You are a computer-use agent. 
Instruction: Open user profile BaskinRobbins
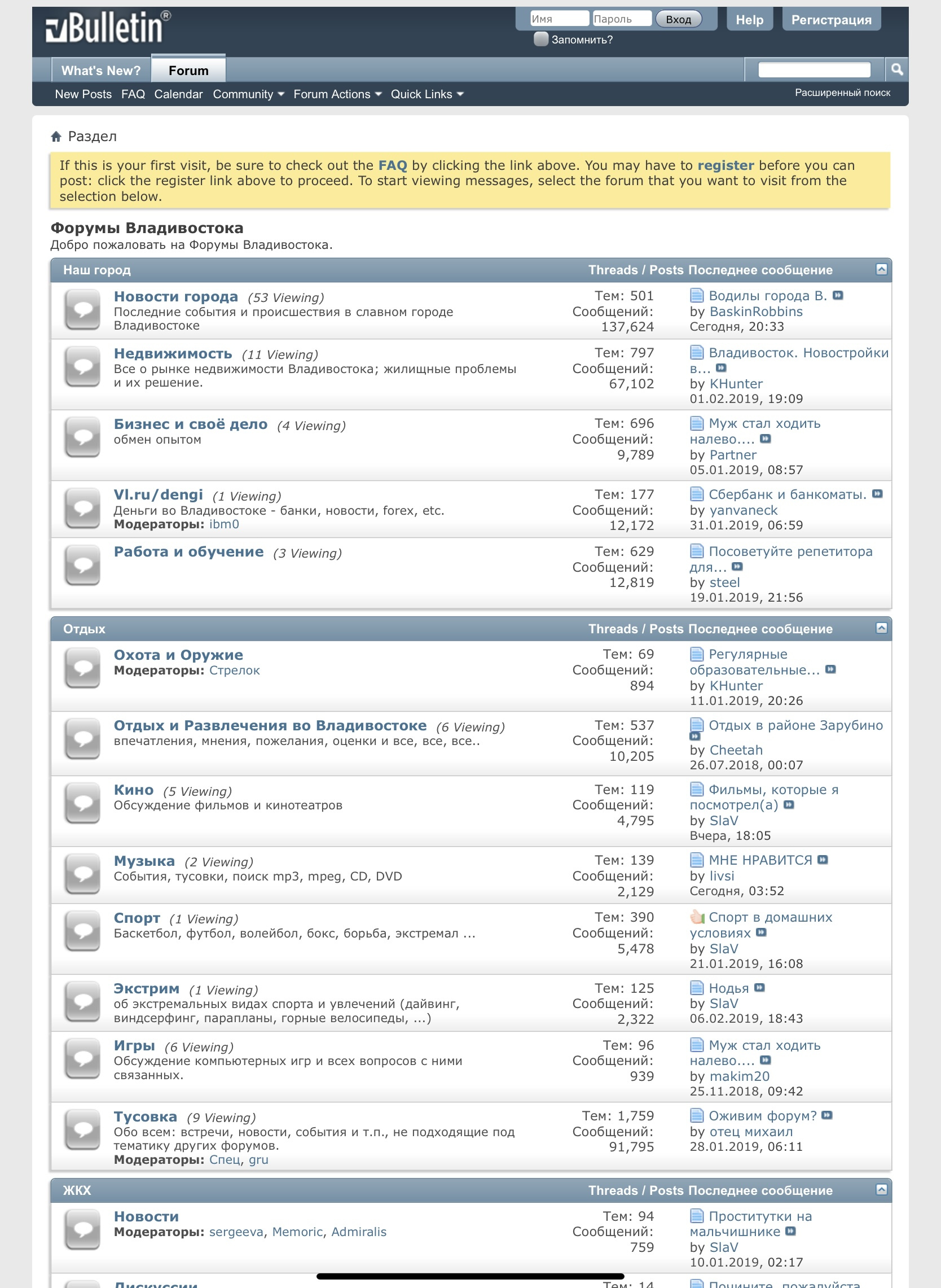tap(756, 312)
